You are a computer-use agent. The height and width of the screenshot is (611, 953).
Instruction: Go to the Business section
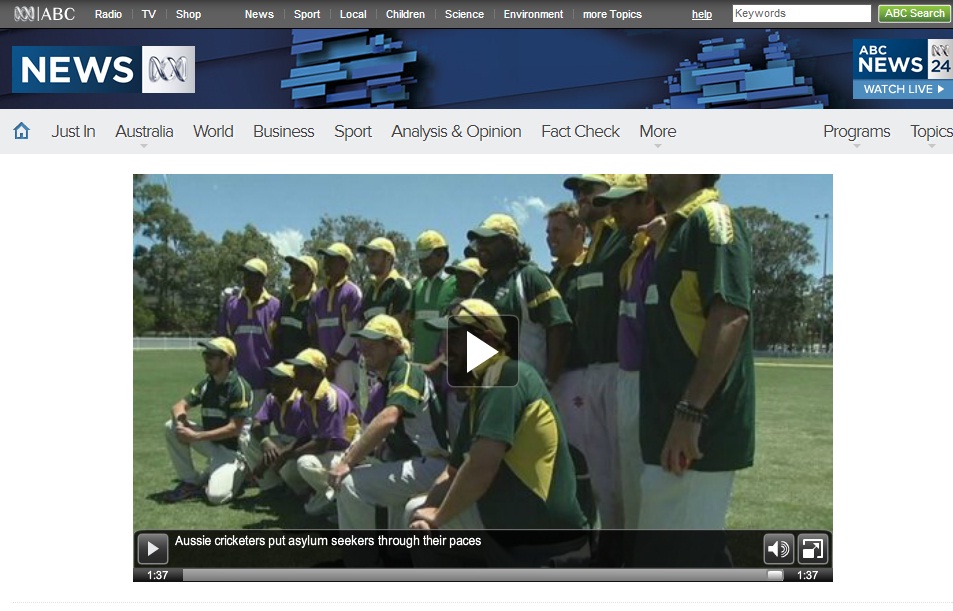click(283, 131)
